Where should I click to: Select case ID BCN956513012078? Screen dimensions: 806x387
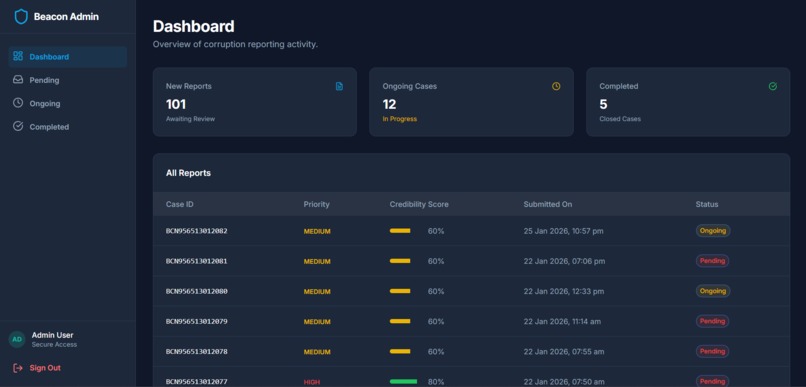(196, 352)
